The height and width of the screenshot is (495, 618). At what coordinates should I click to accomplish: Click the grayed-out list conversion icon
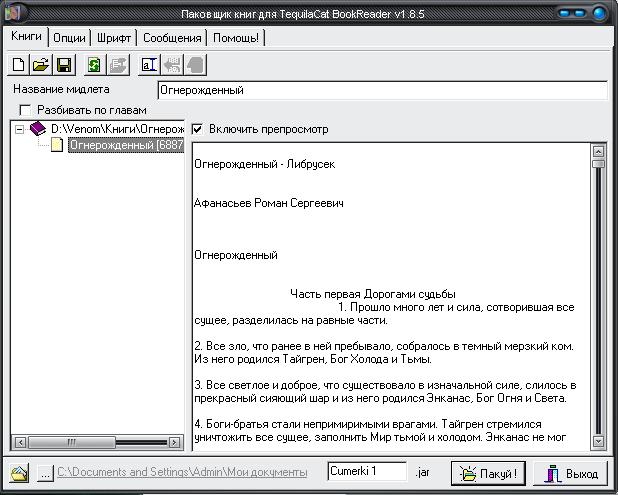117,65
